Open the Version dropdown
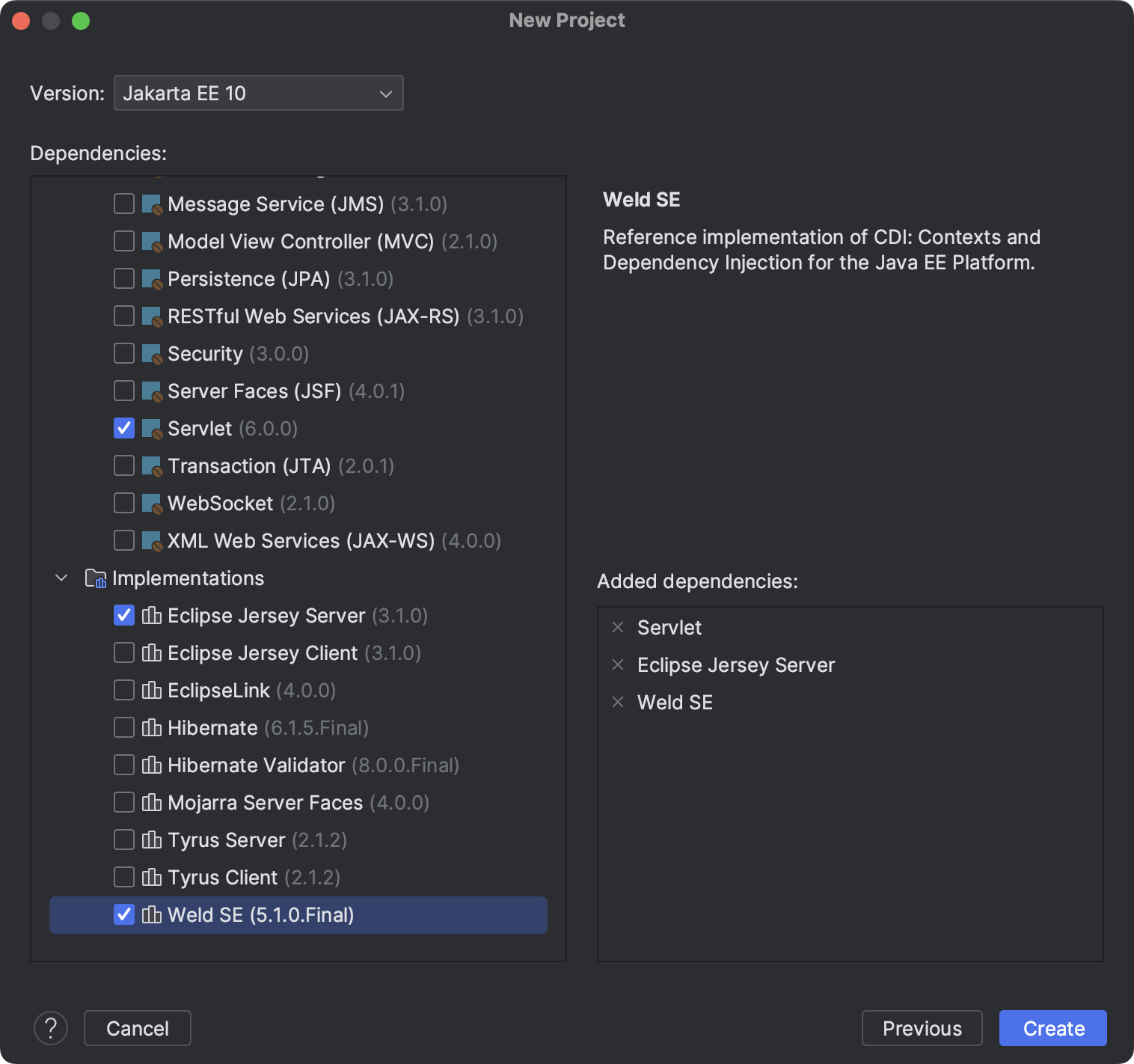1134x1064 pixels. (x=259, y=93)
